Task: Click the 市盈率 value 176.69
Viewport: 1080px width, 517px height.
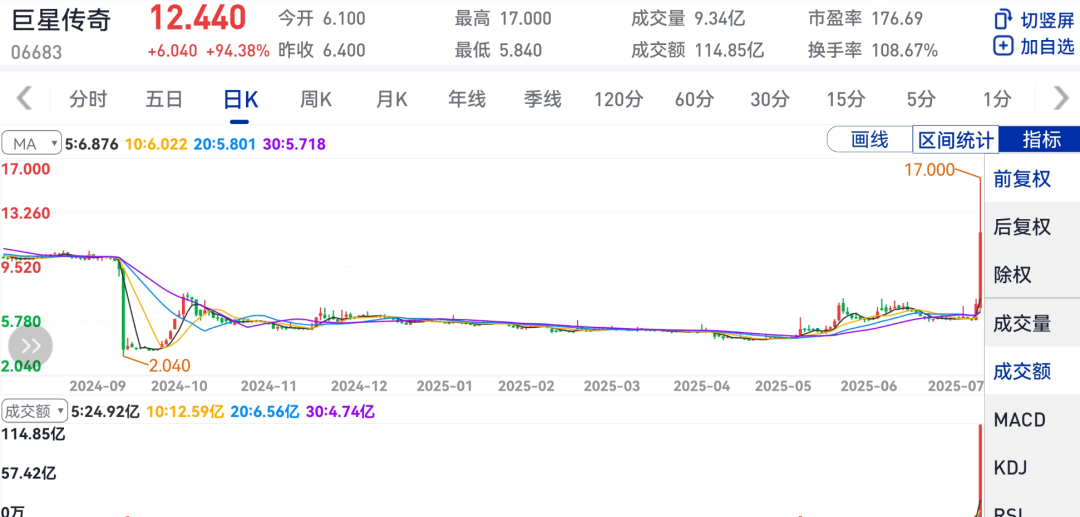Action: 897,19
